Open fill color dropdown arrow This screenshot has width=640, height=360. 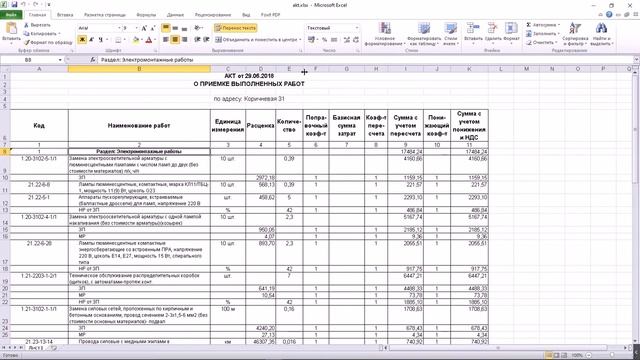(x=142, y=40)
